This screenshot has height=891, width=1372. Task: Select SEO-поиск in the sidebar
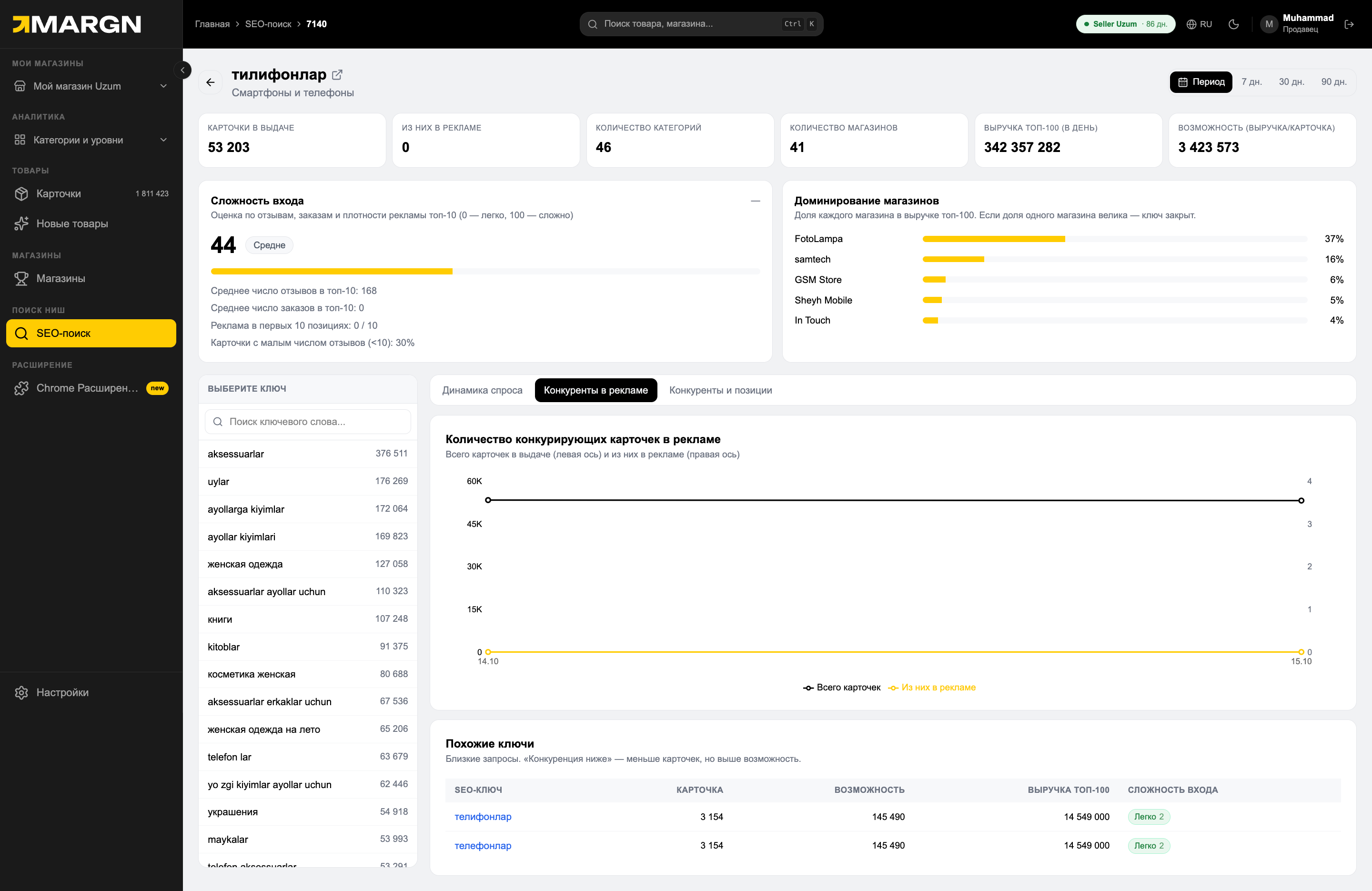click(x=91, y=334)
